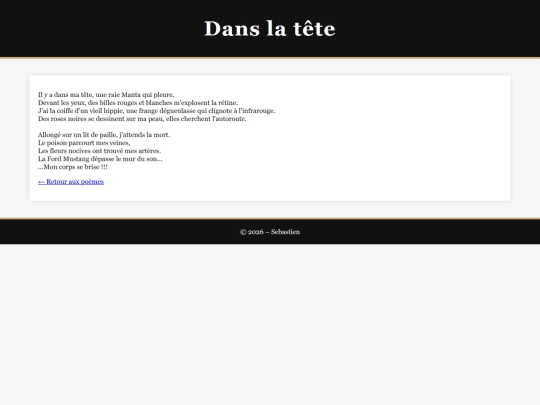Click the line starting 'Devant les yeux, des billes rouges'
The image size is (540, 405).
(x=138, y=102)
